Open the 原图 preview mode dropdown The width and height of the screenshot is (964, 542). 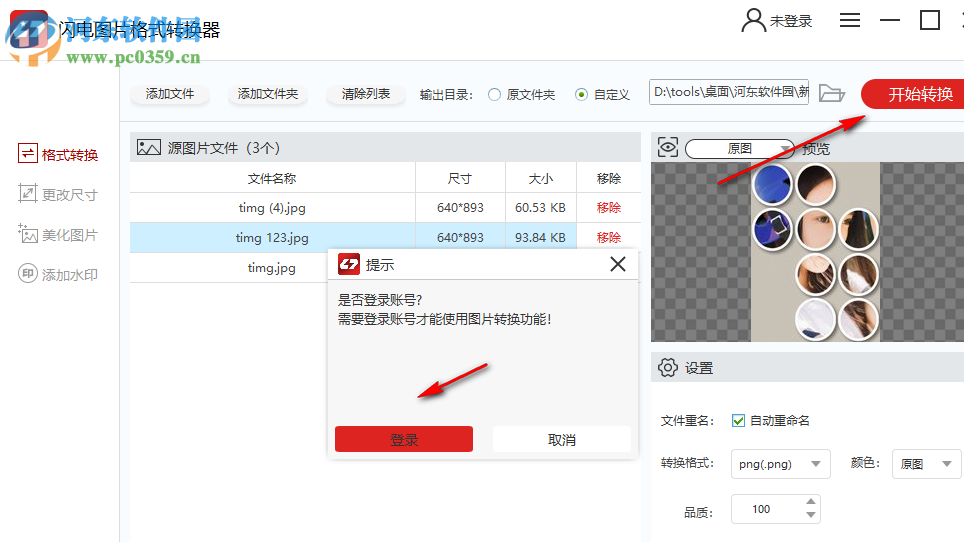(740, 148)
